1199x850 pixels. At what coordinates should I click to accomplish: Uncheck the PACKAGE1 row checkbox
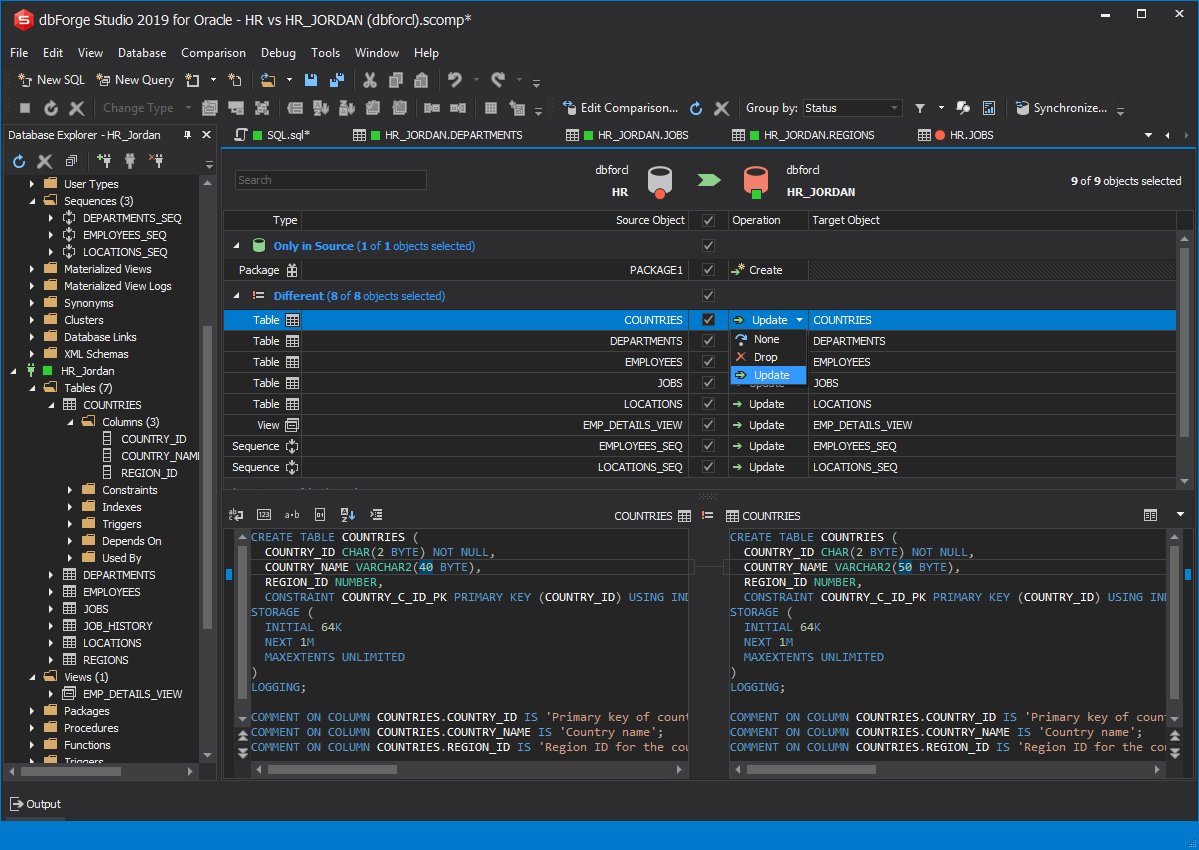(x=708, y=270)
